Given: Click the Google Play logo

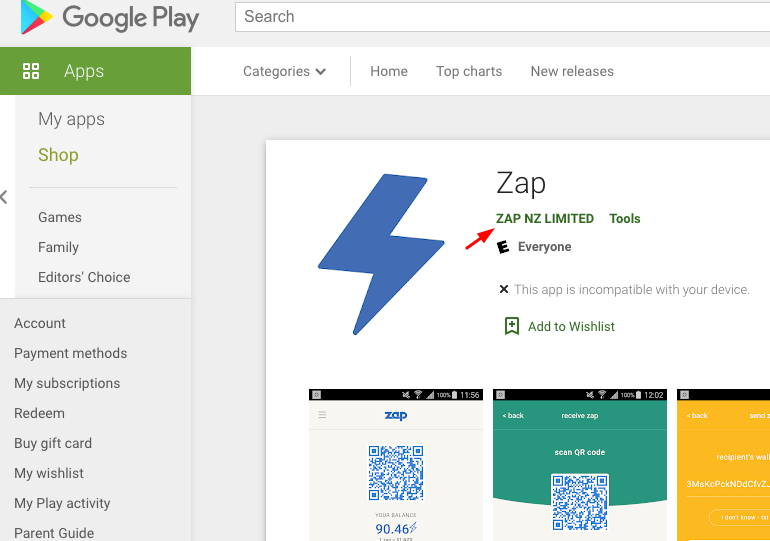Looking at the screenshot, I should pyautogui.click(x=110, y=18).
